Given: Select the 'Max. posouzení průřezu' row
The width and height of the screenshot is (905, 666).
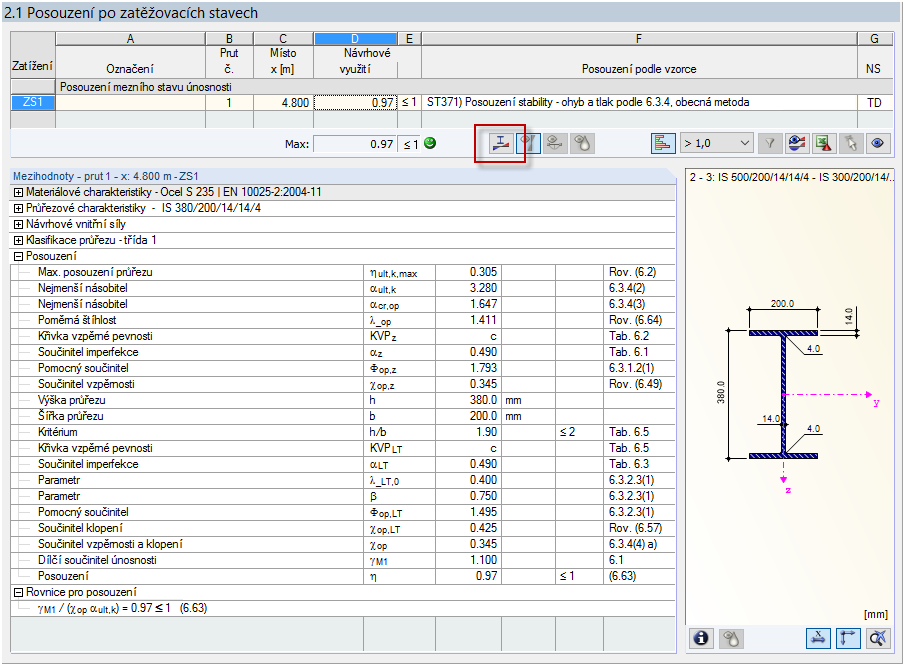Looking at the screenshot, I should 343,272.
